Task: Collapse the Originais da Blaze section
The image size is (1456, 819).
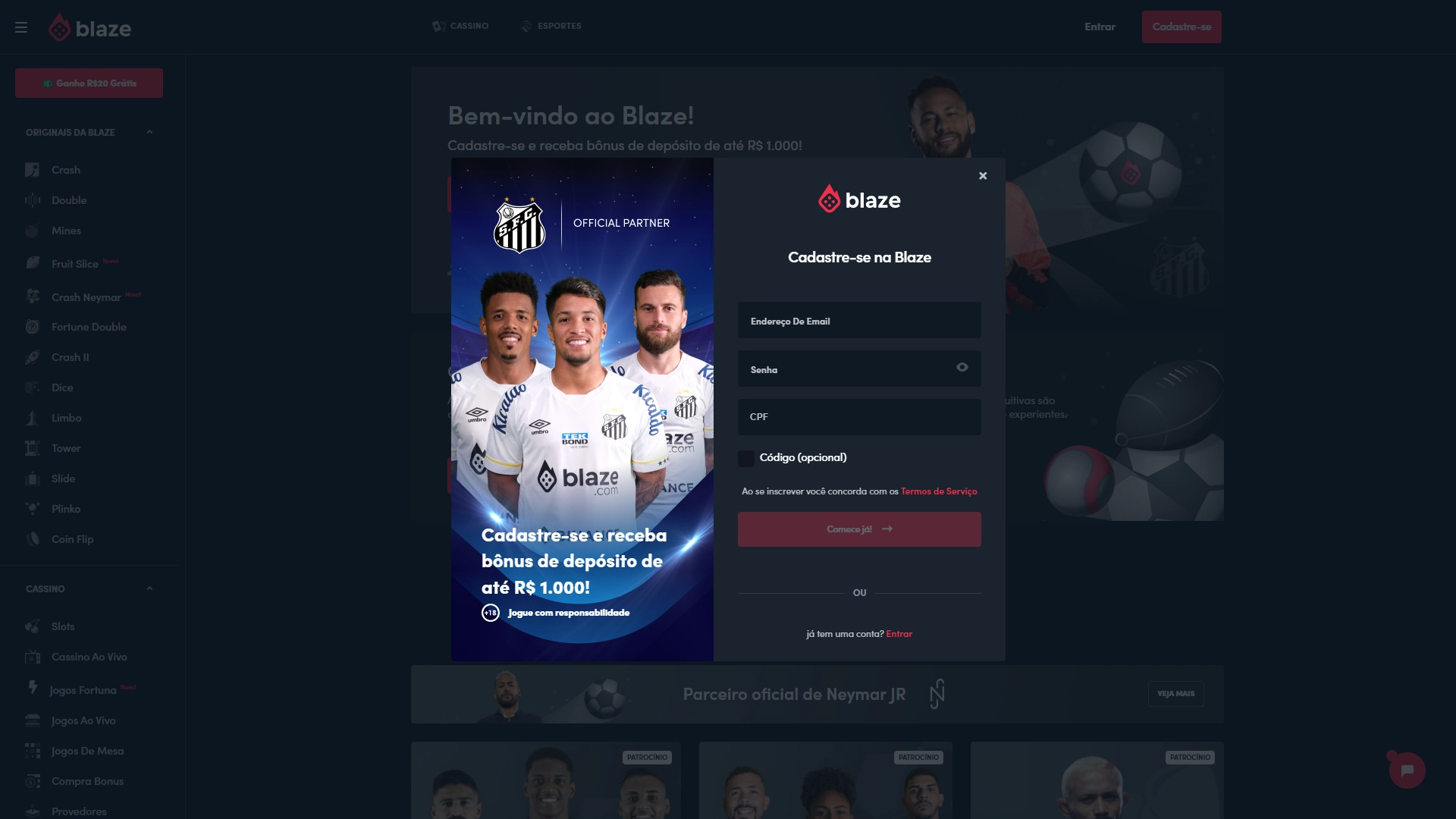Action: click(x=149, y=131)
